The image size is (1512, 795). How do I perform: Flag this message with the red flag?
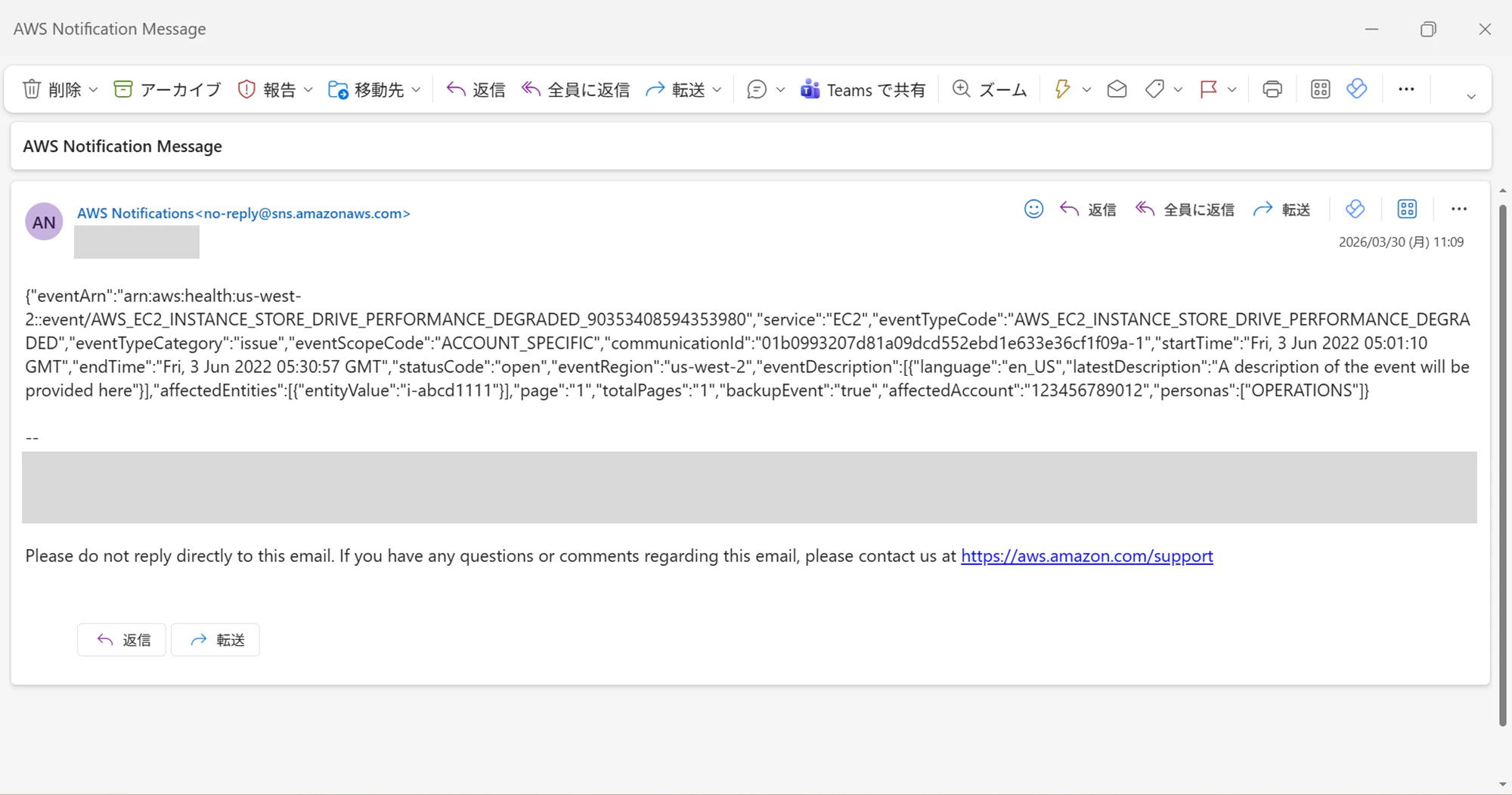point(1208,89)
